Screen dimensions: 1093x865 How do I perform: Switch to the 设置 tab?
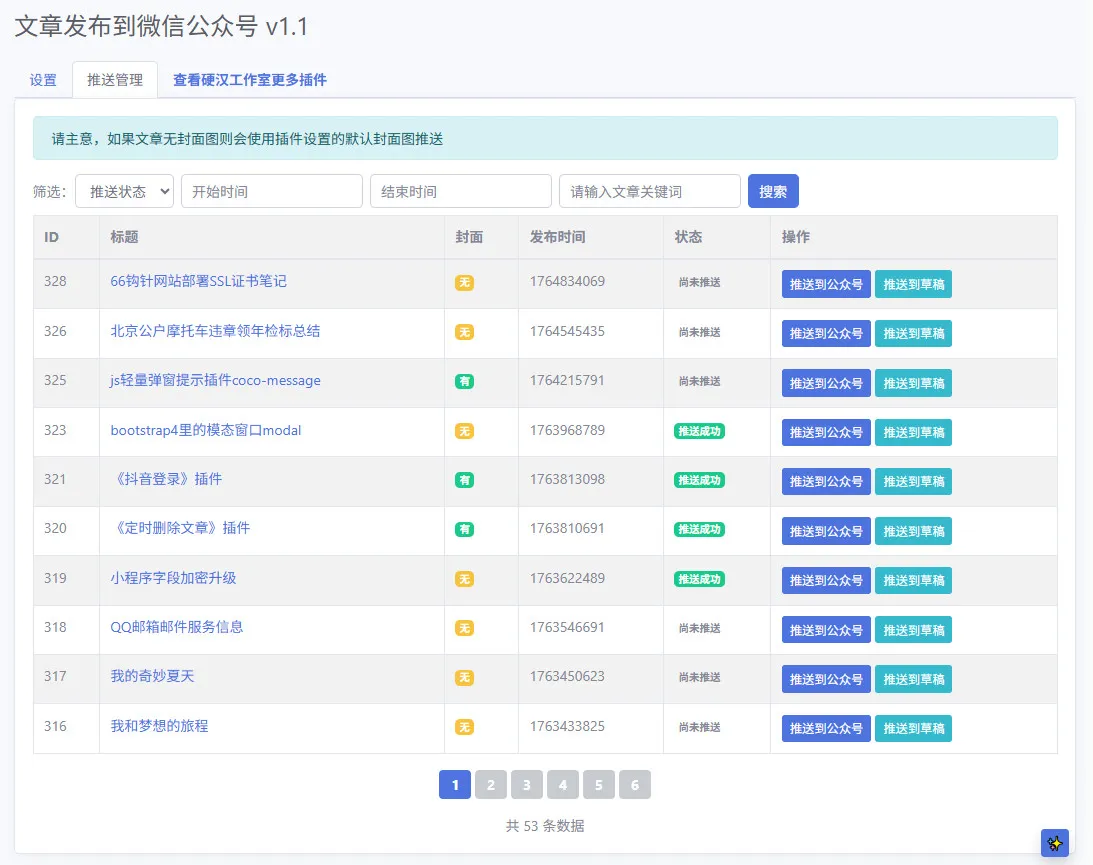(x=43, y=80)
